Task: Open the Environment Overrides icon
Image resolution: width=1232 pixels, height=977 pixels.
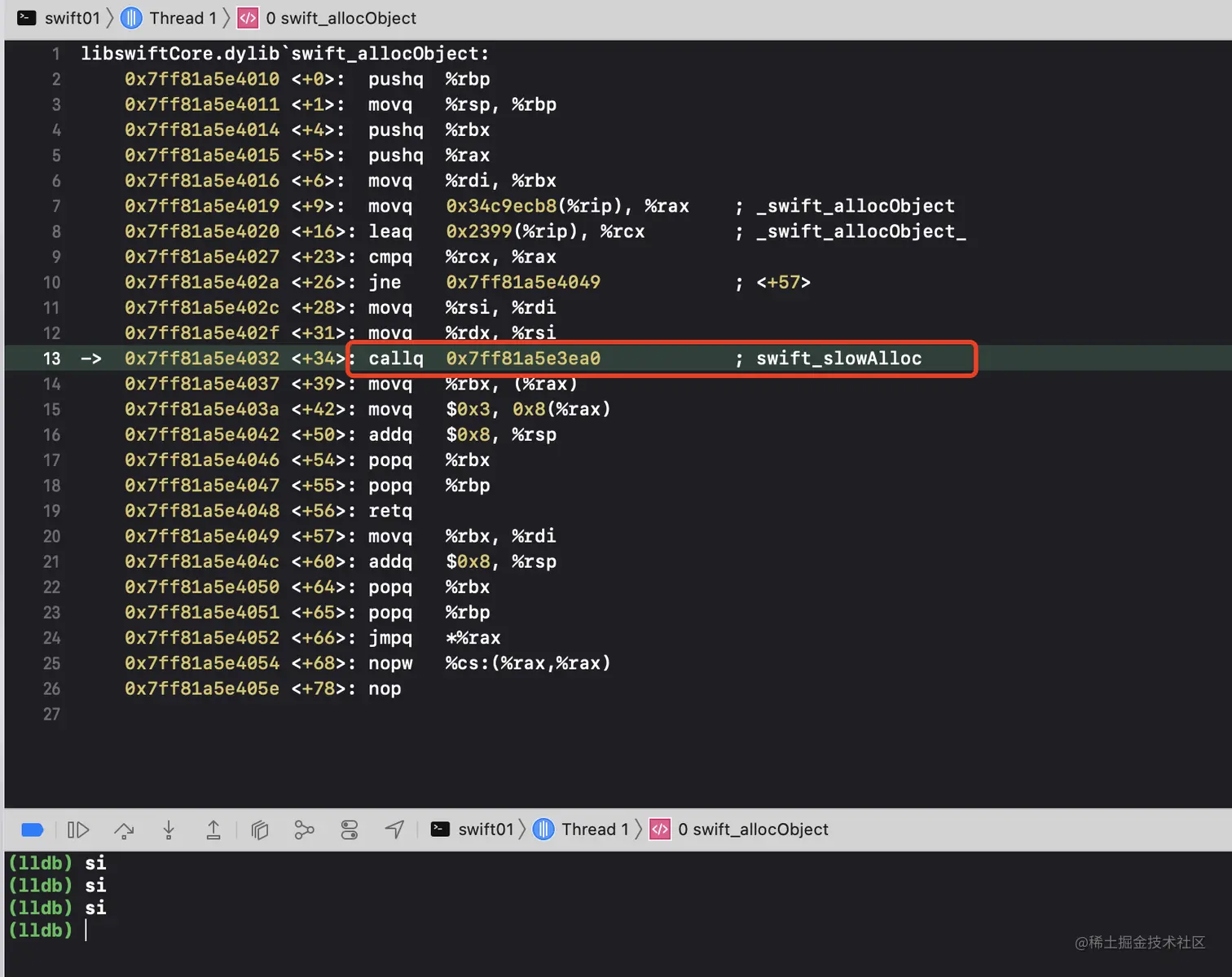Action: click(x=350, y=830)
